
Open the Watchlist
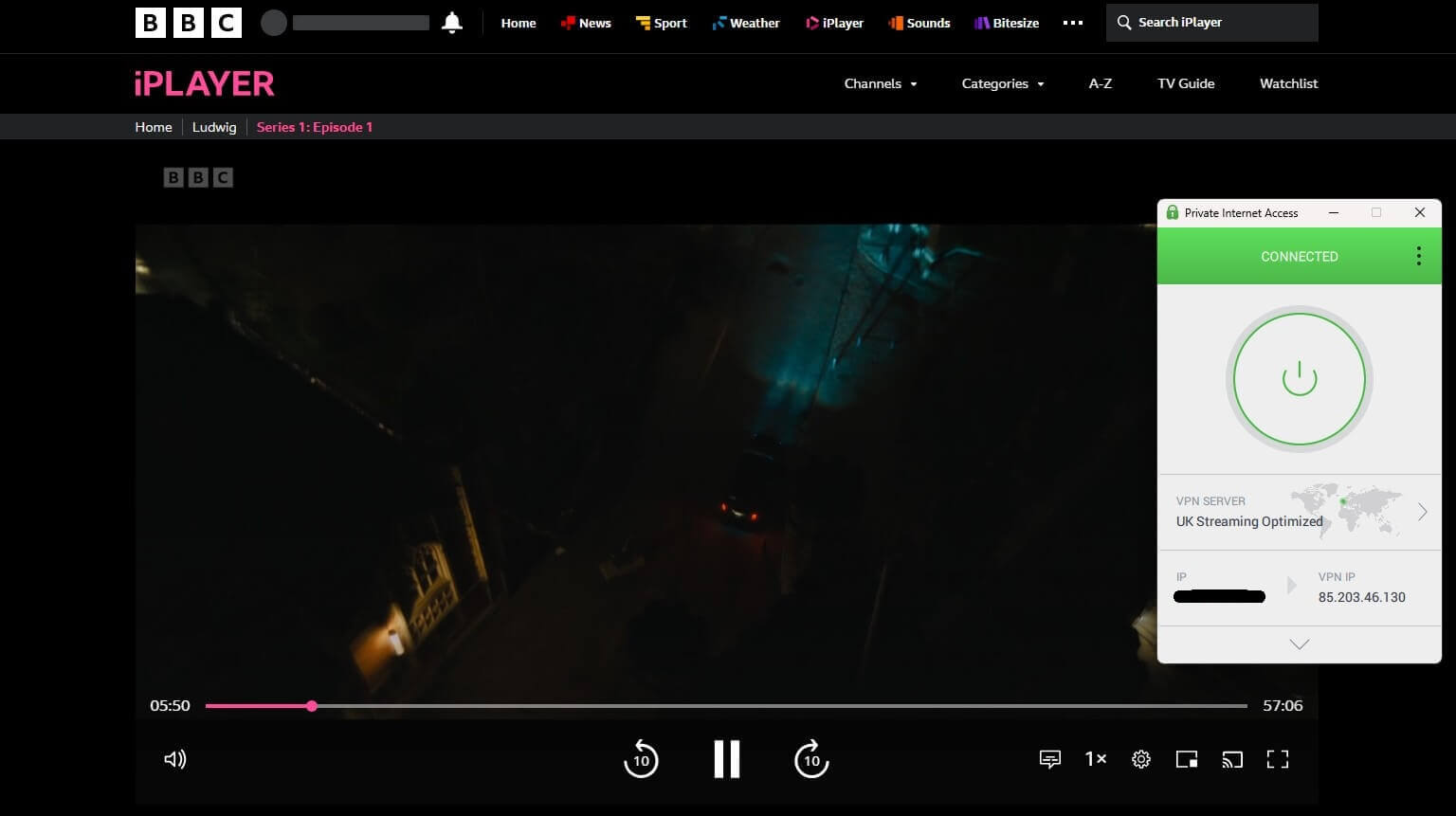click(1289, 83)
